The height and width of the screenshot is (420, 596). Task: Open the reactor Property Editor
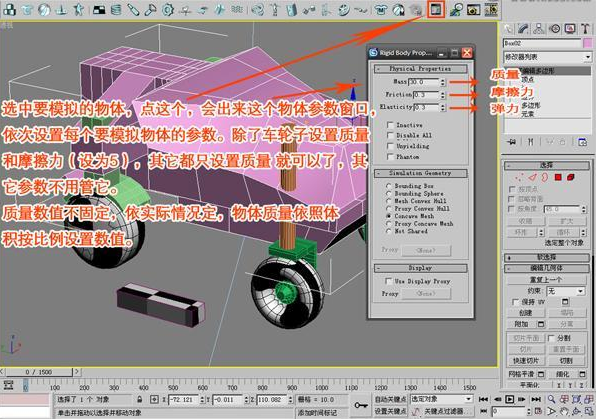[436, 9]
